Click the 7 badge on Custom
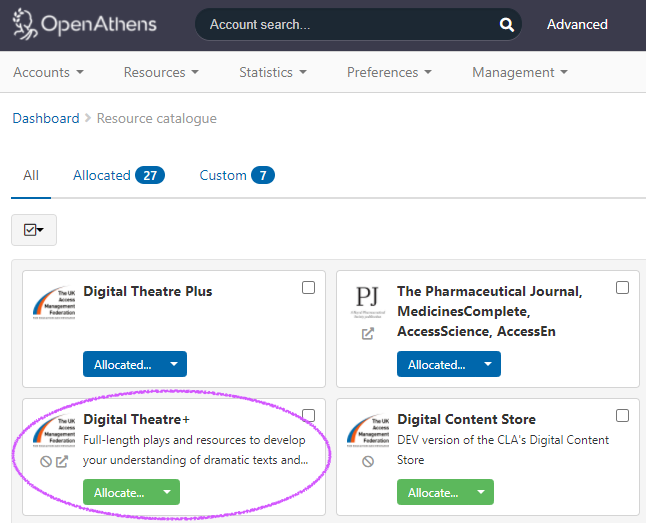The image size is (646, 523). [263, 176]
